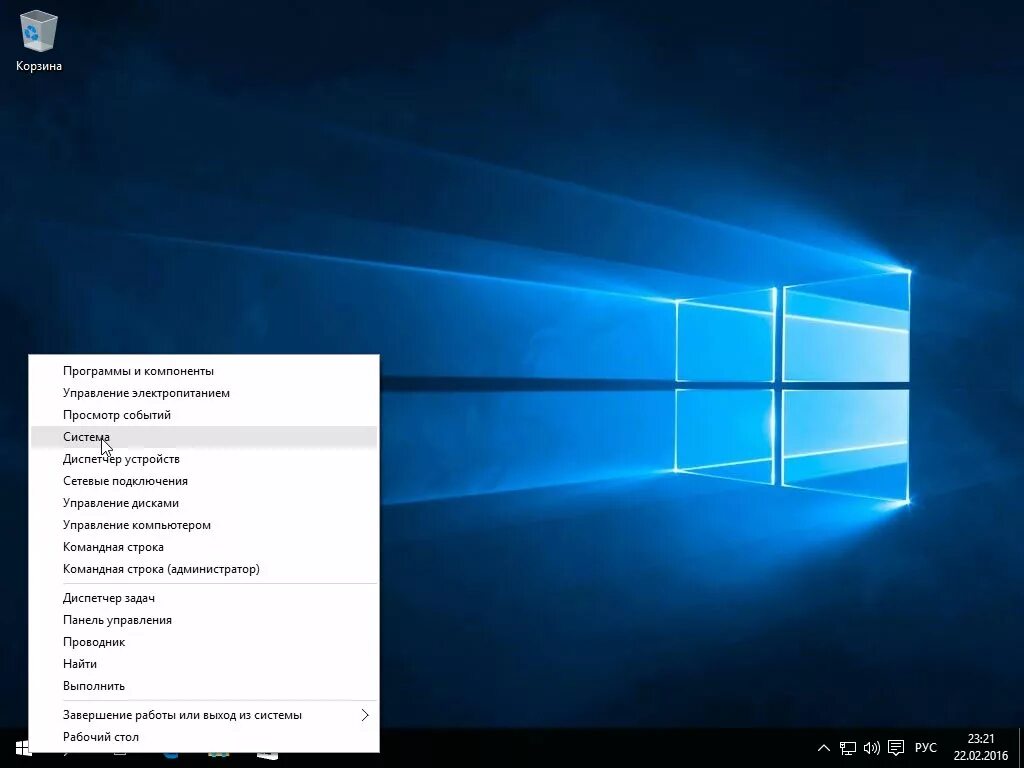The image size is (1024, 768).
Task: Expand the Завершение работы submenu arrow
Action: (365, 715)
